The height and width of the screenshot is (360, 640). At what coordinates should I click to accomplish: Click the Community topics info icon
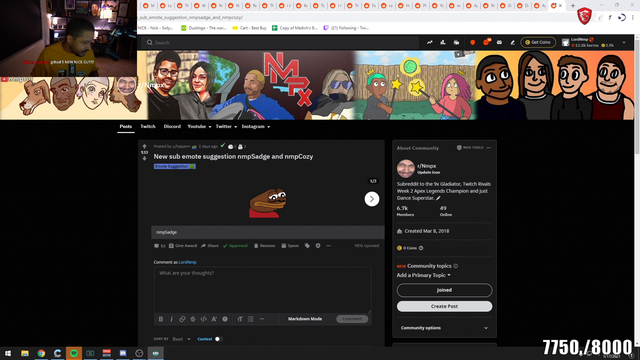click(456, 266)
